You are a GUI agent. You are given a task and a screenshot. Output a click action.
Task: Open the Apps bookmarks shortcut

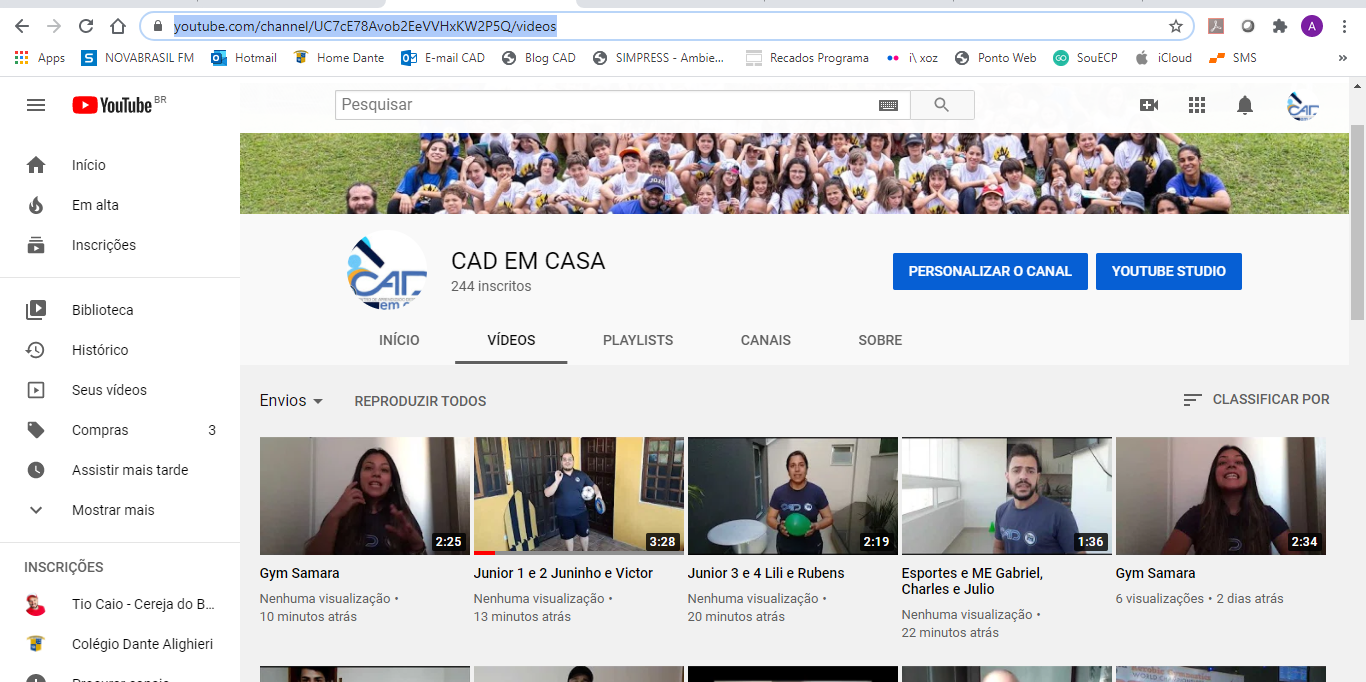point(40,58)
